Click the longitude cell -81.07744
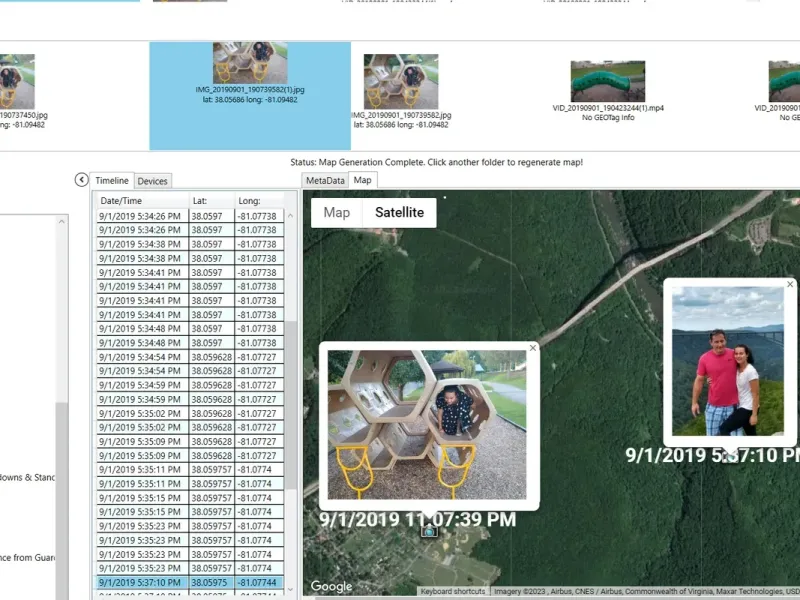The width and height of the screenshot is (800, 600). 259,582
